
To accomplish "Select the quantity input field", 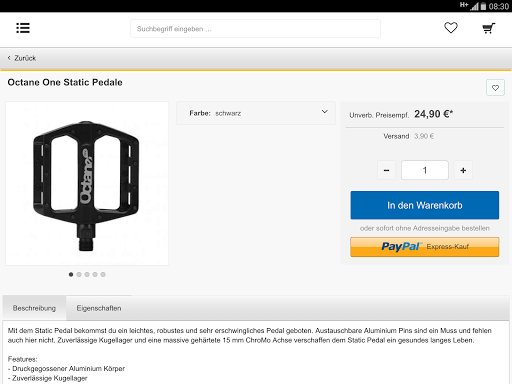I will [425, 170].
